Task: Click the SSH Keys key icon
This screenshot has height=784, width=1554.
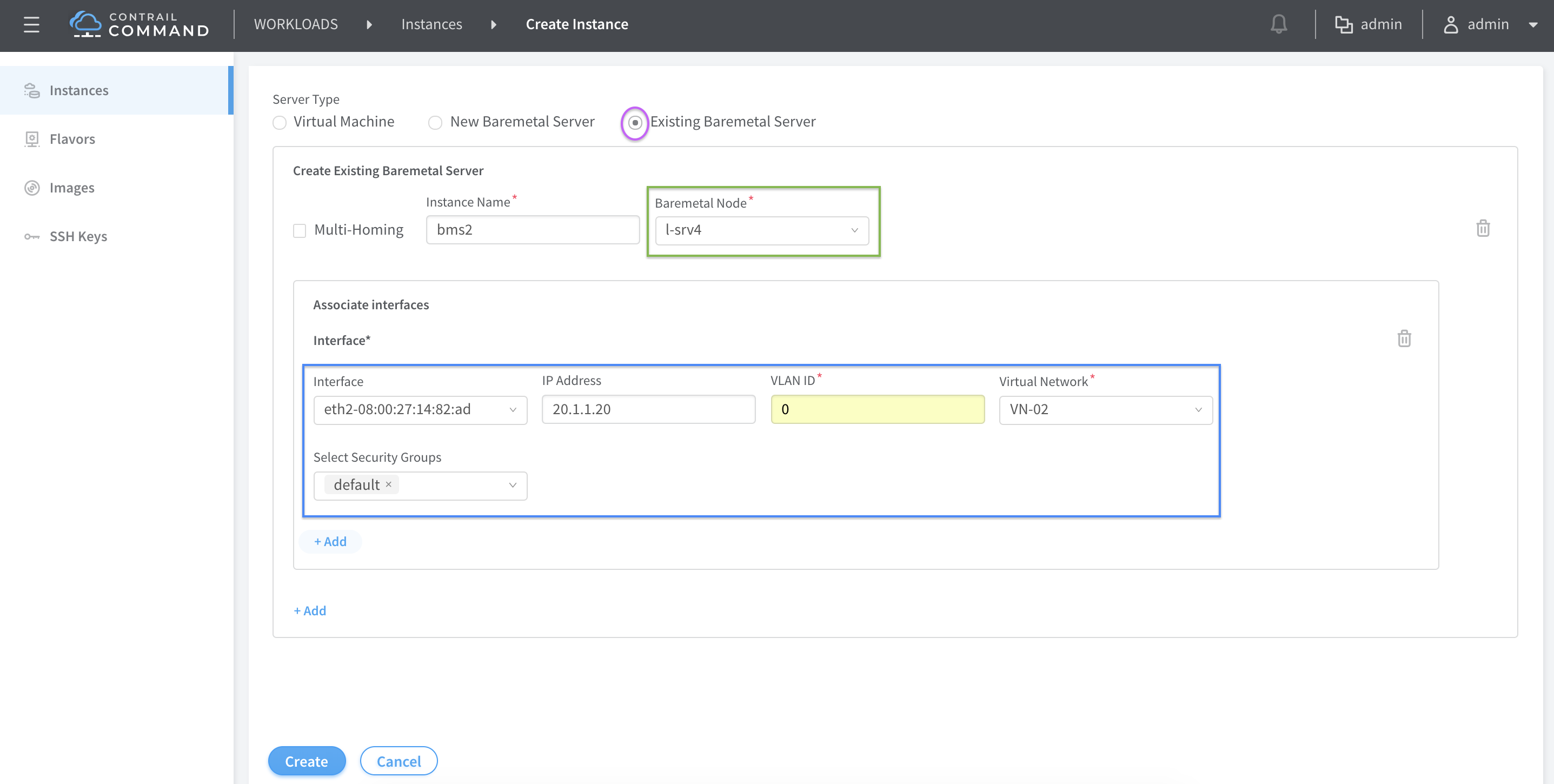Action: (x=32, y=236)
